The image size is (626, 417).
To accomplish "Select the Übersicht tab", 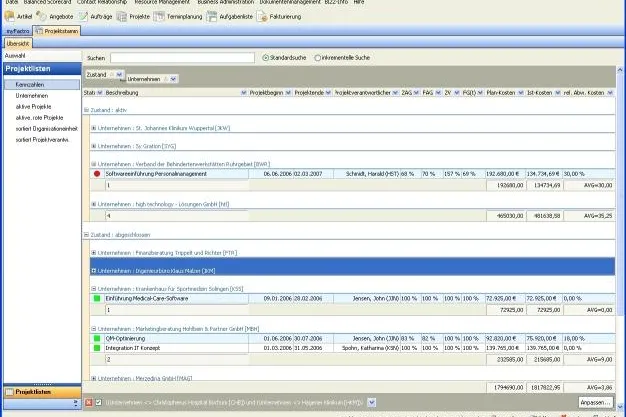I will coord(18,44).
